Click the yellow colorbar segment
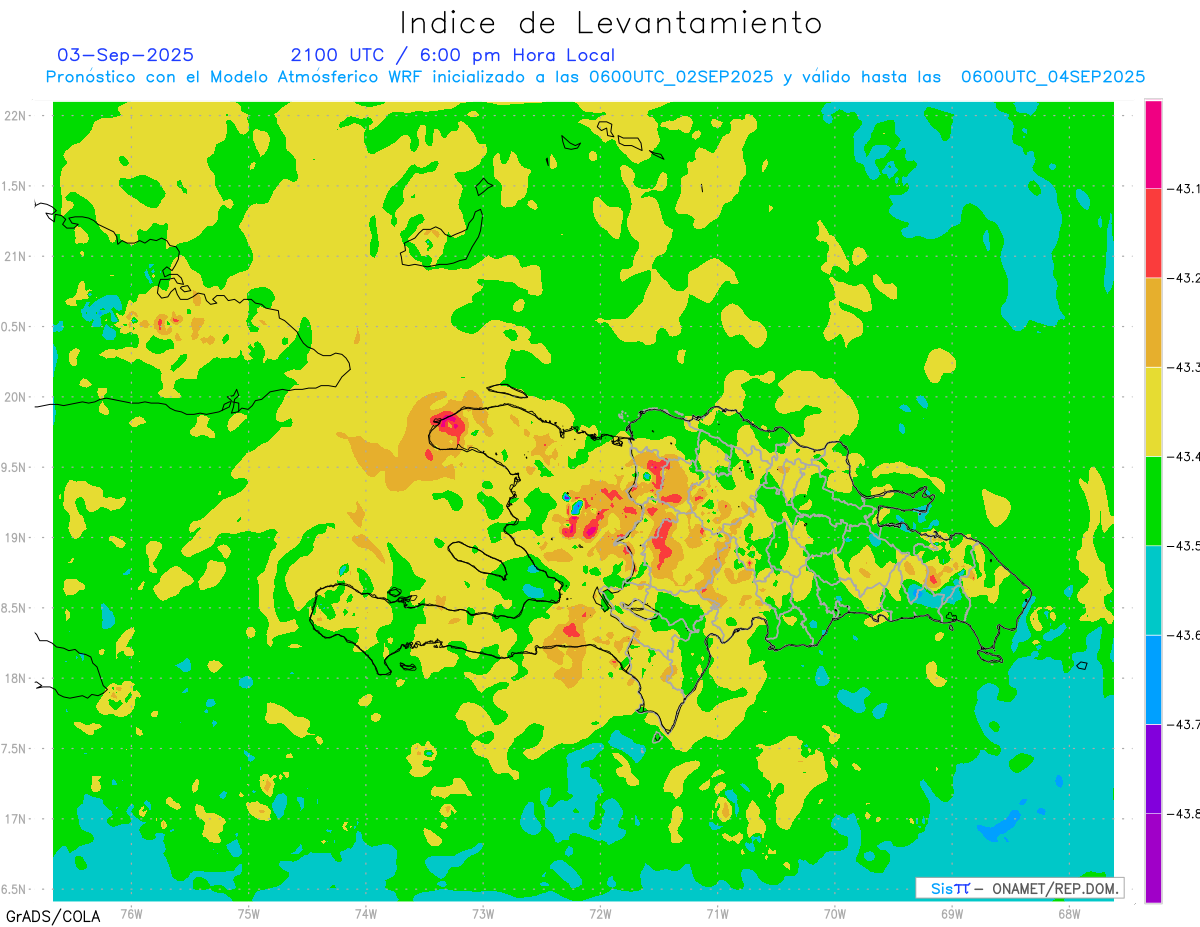The height and width of the screenshot is (927, 1200). pos(1153,411)
